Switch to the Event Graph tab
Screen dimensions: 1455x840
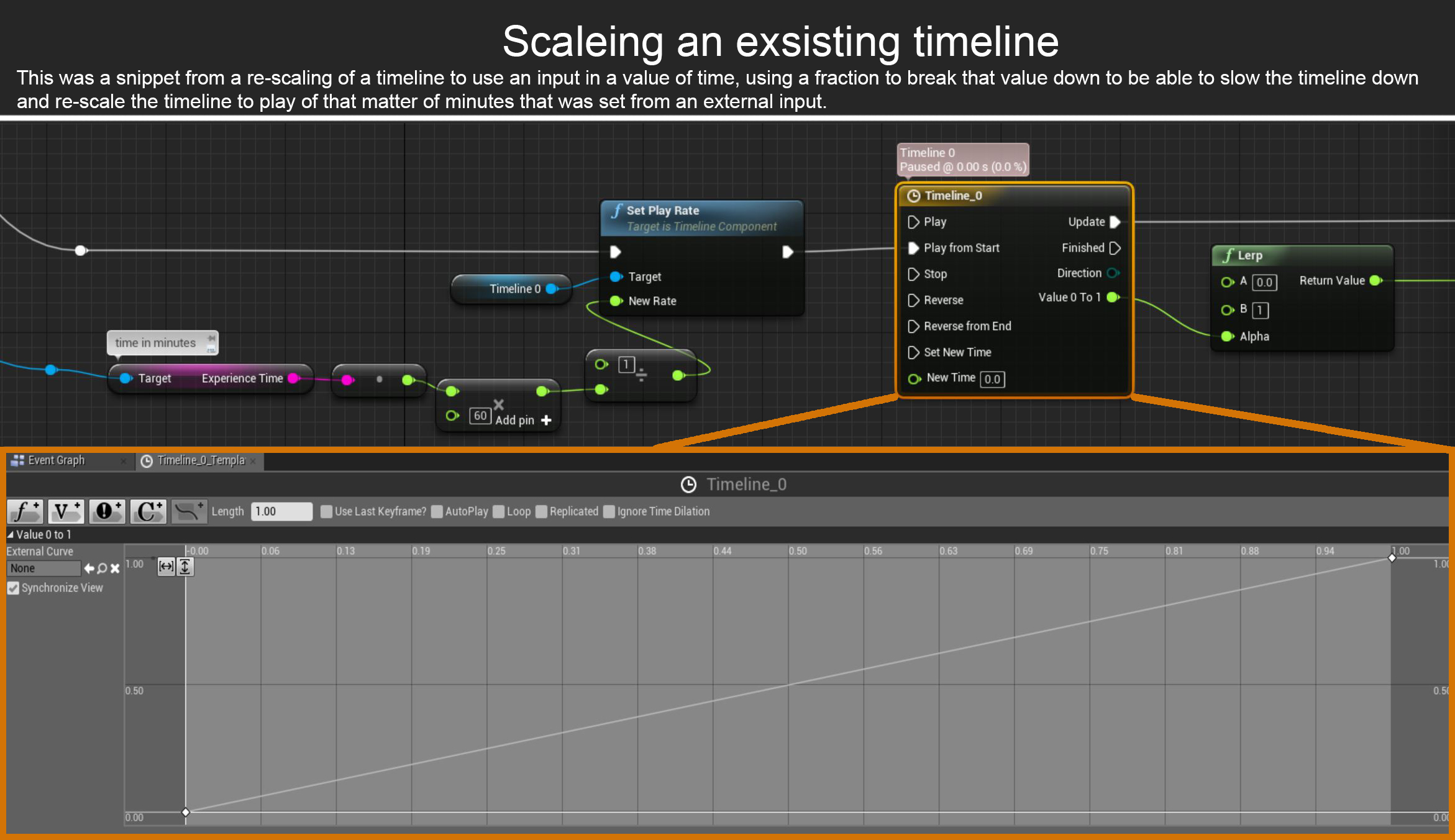point(56,460)
